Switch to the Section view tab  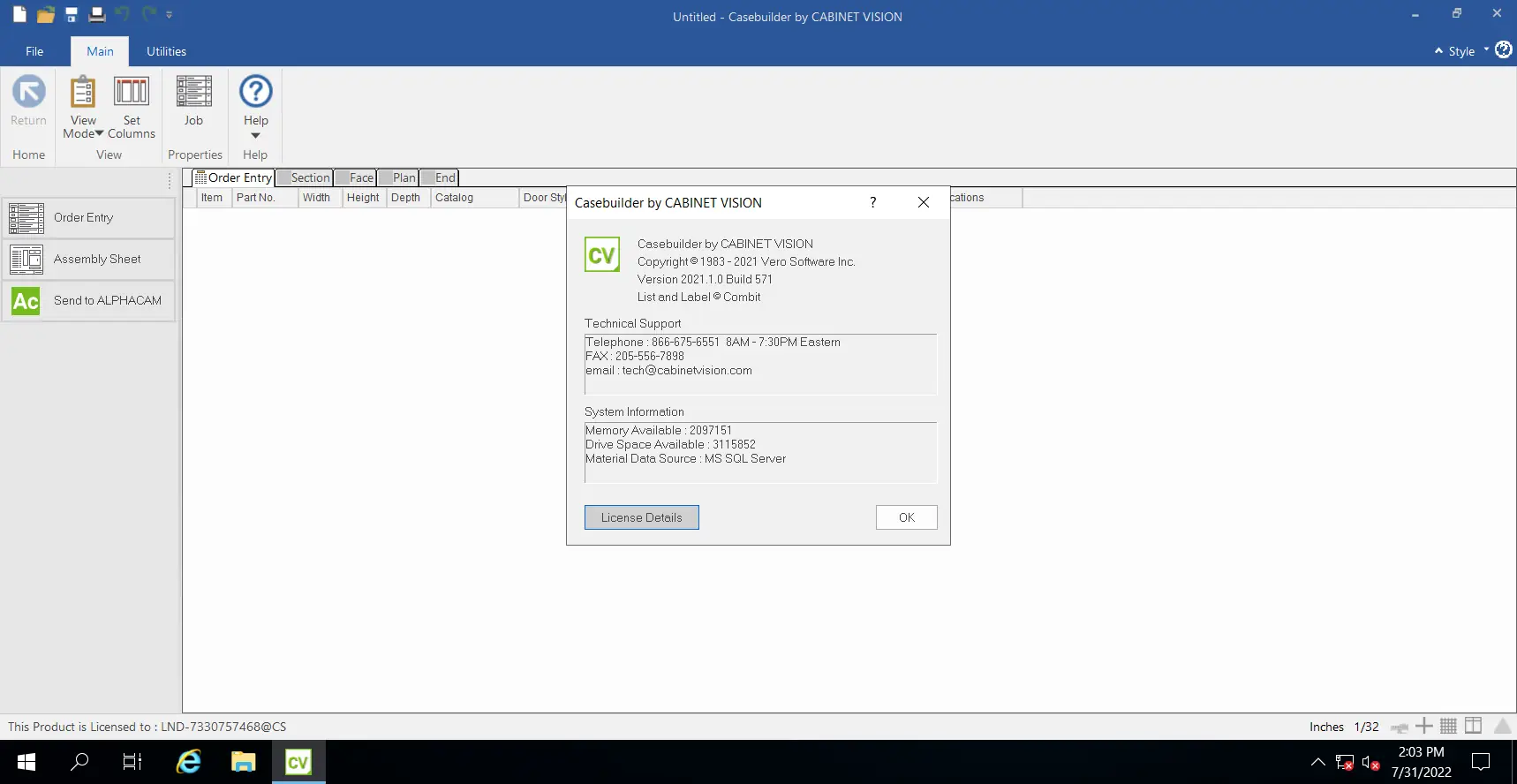tap(304, 177)
